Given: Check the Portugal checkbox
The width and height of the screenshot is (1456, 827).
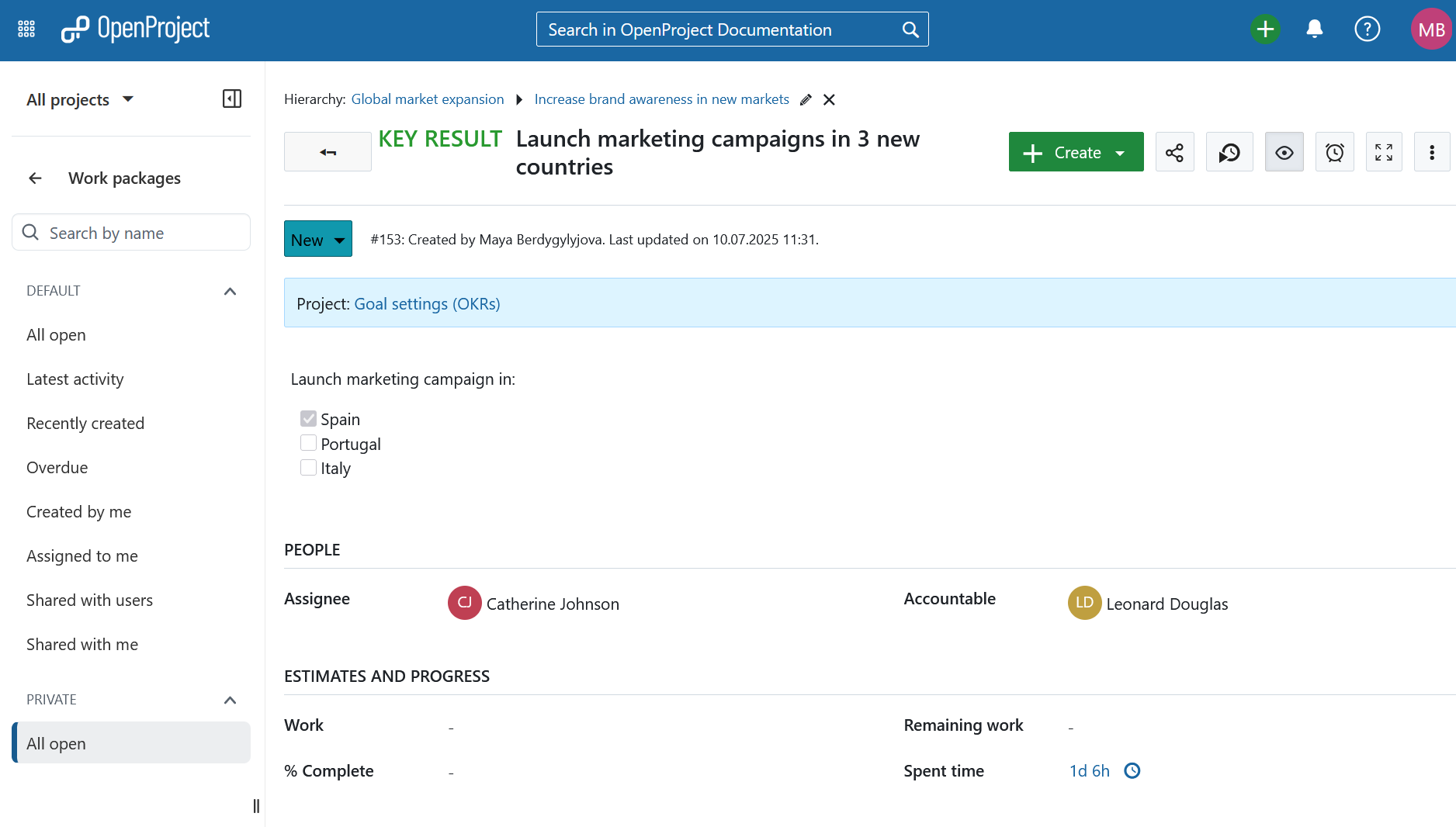Looking at the screenshot, I should point(308,443).
